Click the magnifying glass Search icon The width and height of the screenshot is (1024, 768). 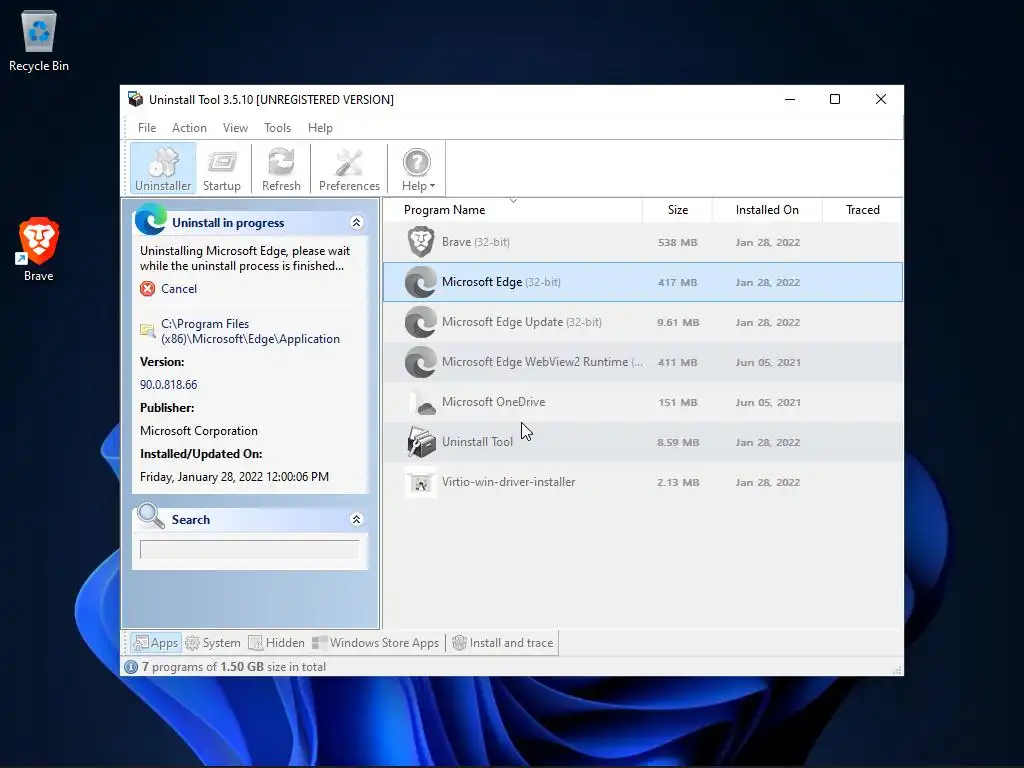click(x=151, y=516)
